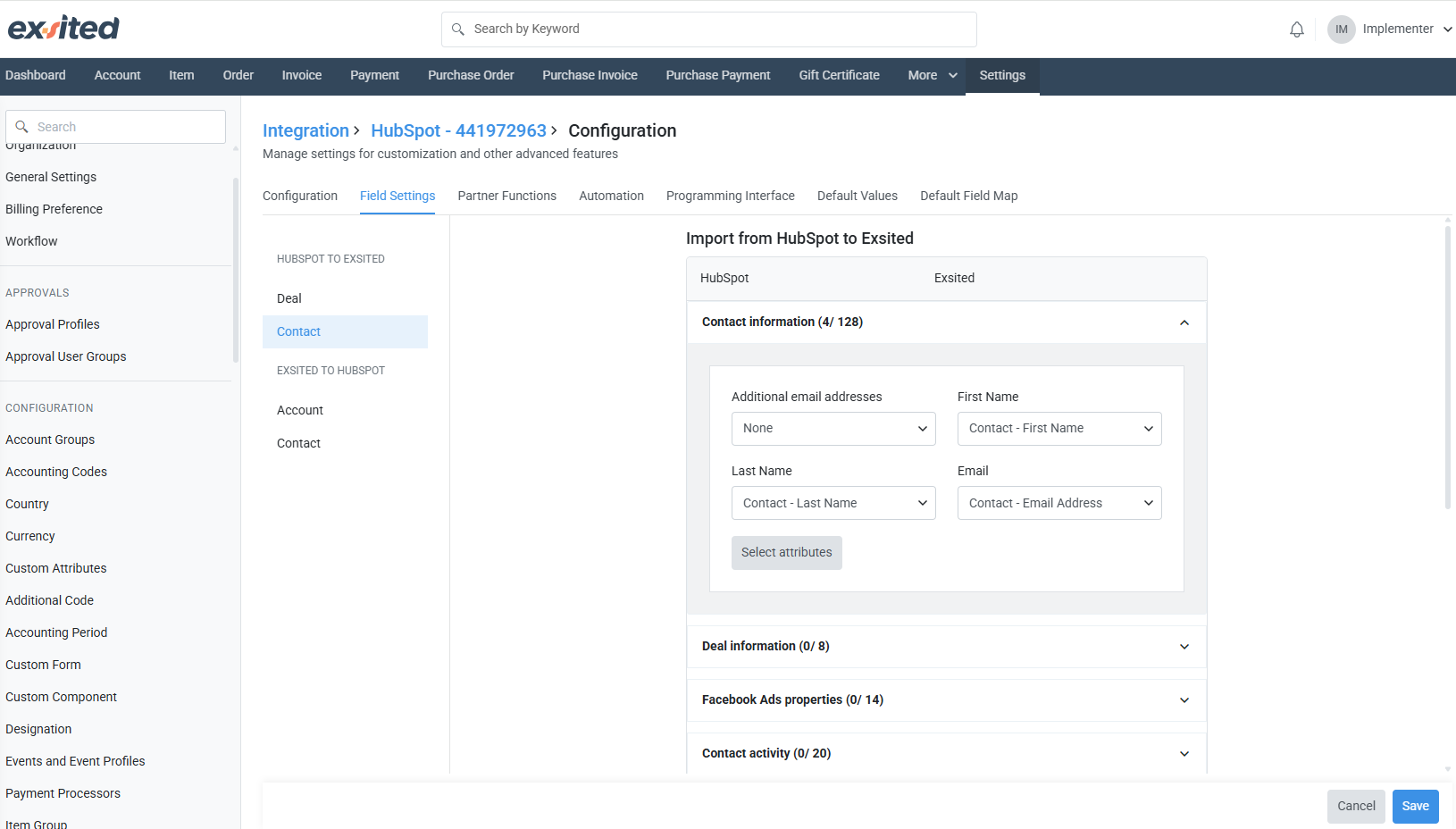Image resolution: width=1456 pixels, height=829 pixels.
Task: Open the notifications bell
Action: point(1297,29)
